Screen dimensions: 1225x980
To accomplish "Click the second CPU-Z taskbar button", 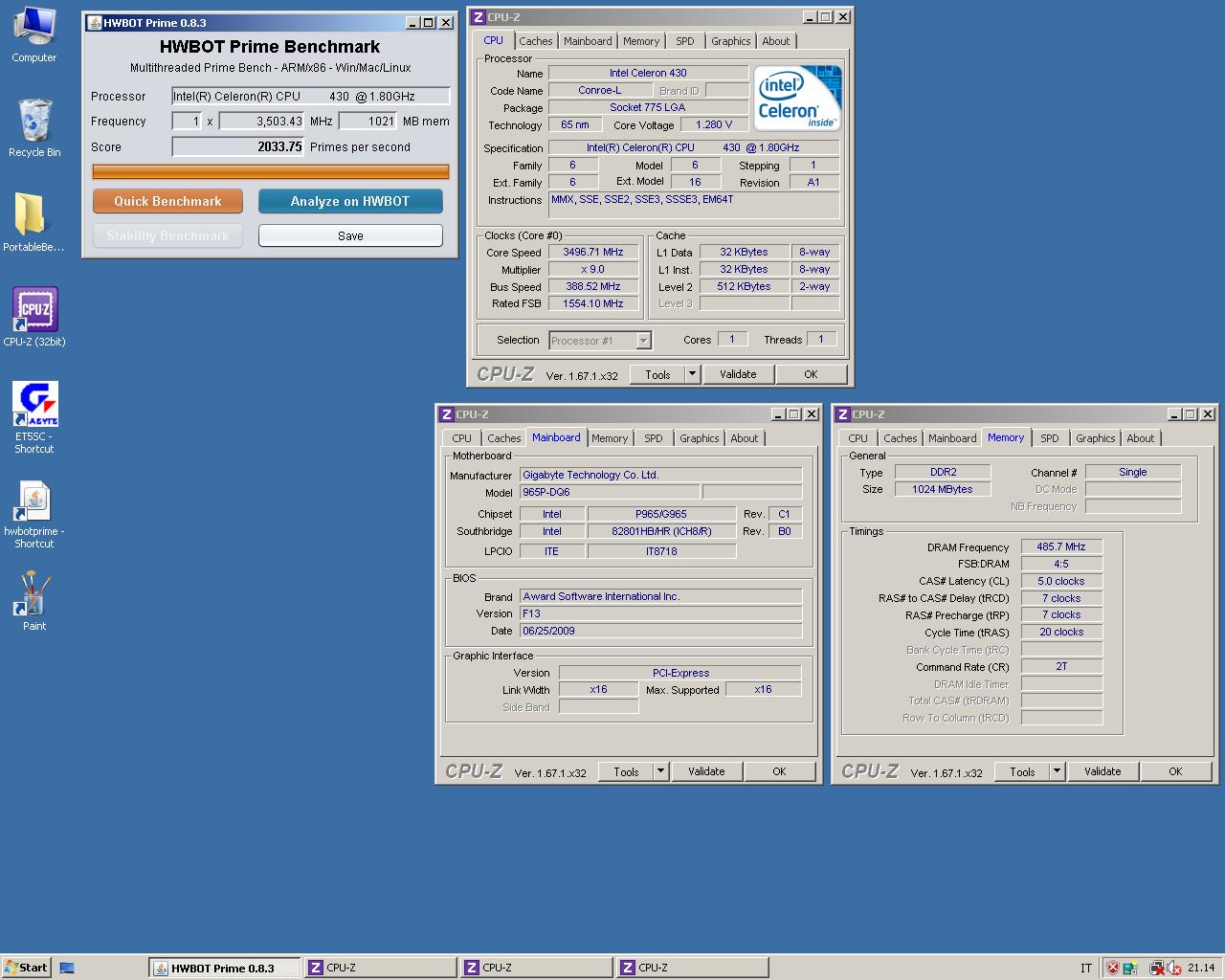I will (x=537, y=968).
